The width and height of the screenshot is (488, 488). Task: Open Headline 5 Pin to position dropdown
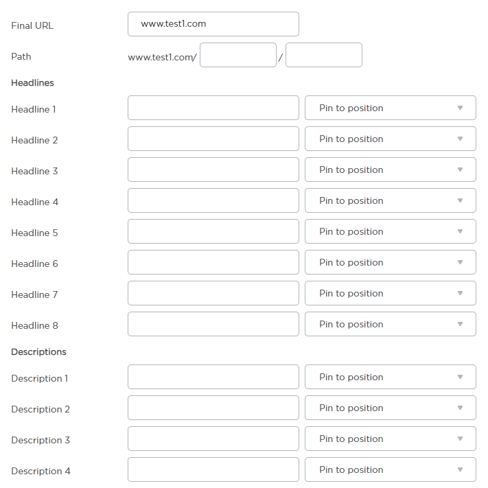[x=390, y=231]
